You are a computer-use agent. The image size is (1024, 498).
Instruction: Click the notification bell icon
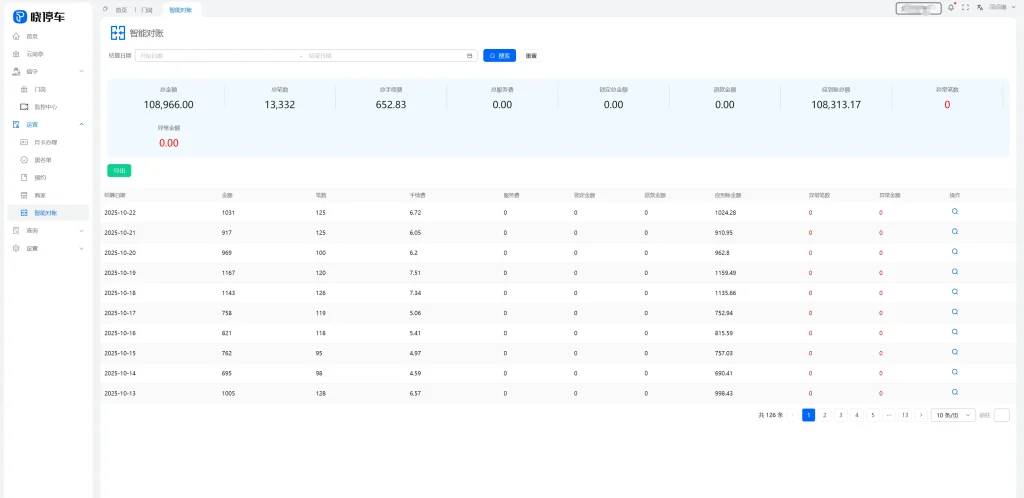950,7
